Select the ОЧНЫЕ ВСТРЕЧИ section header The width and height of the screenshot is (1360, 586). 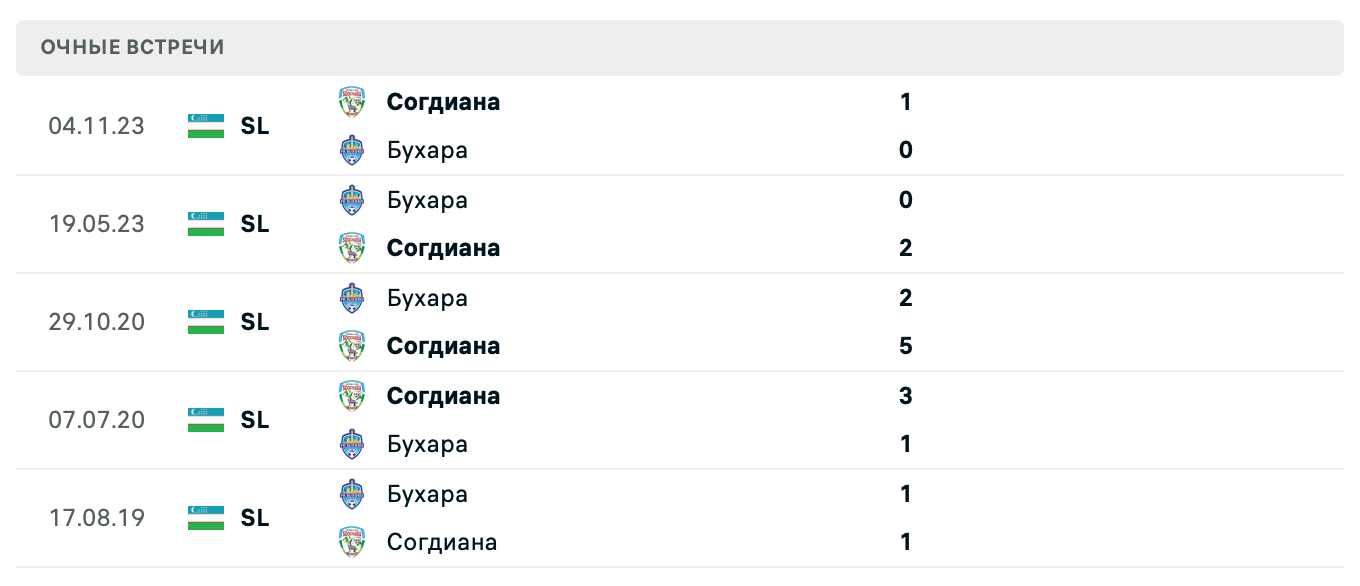pyautogui.click(x=131, y=46)
